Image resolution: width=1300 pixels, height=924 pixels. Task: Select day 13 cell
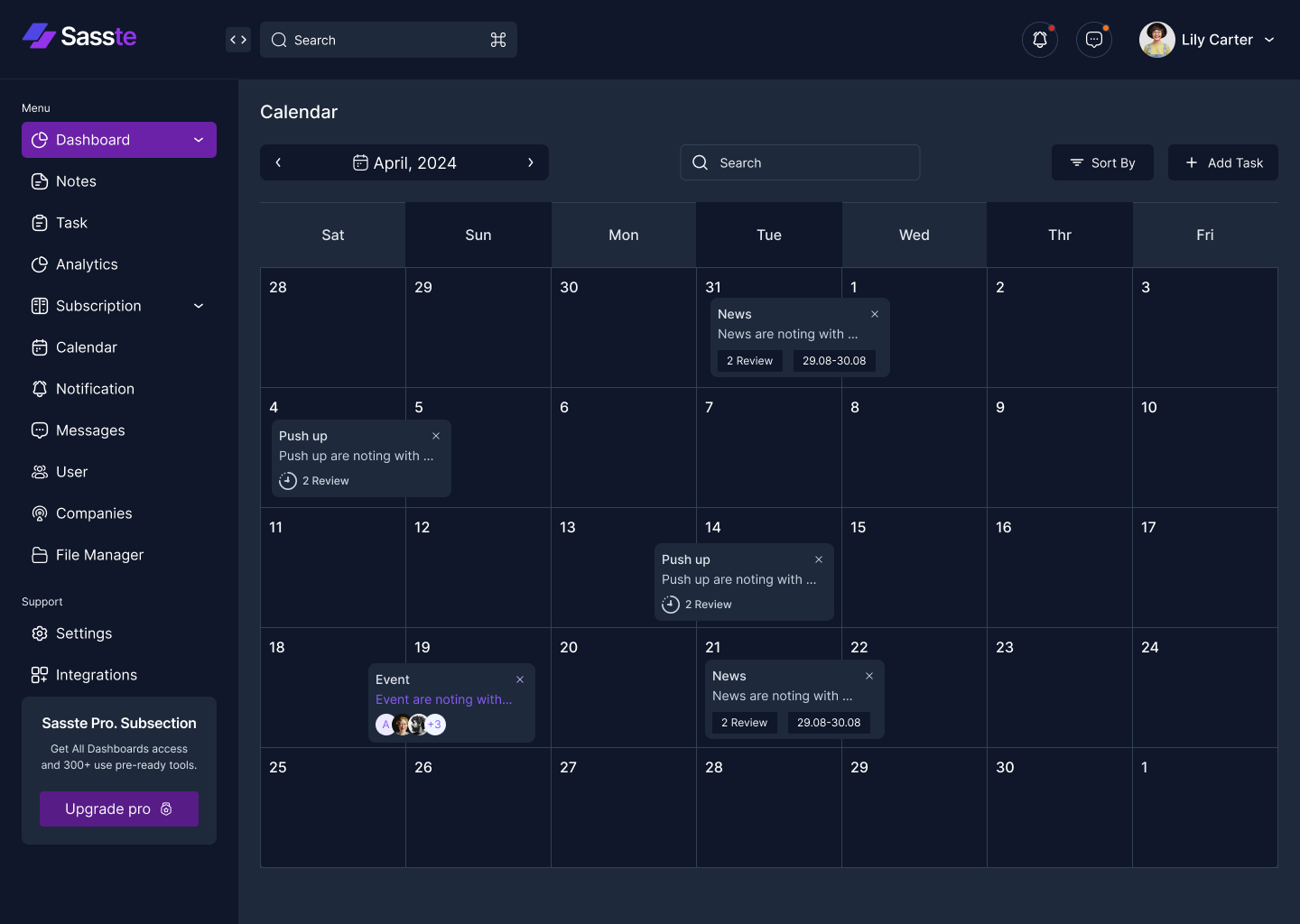click(624, 568)
